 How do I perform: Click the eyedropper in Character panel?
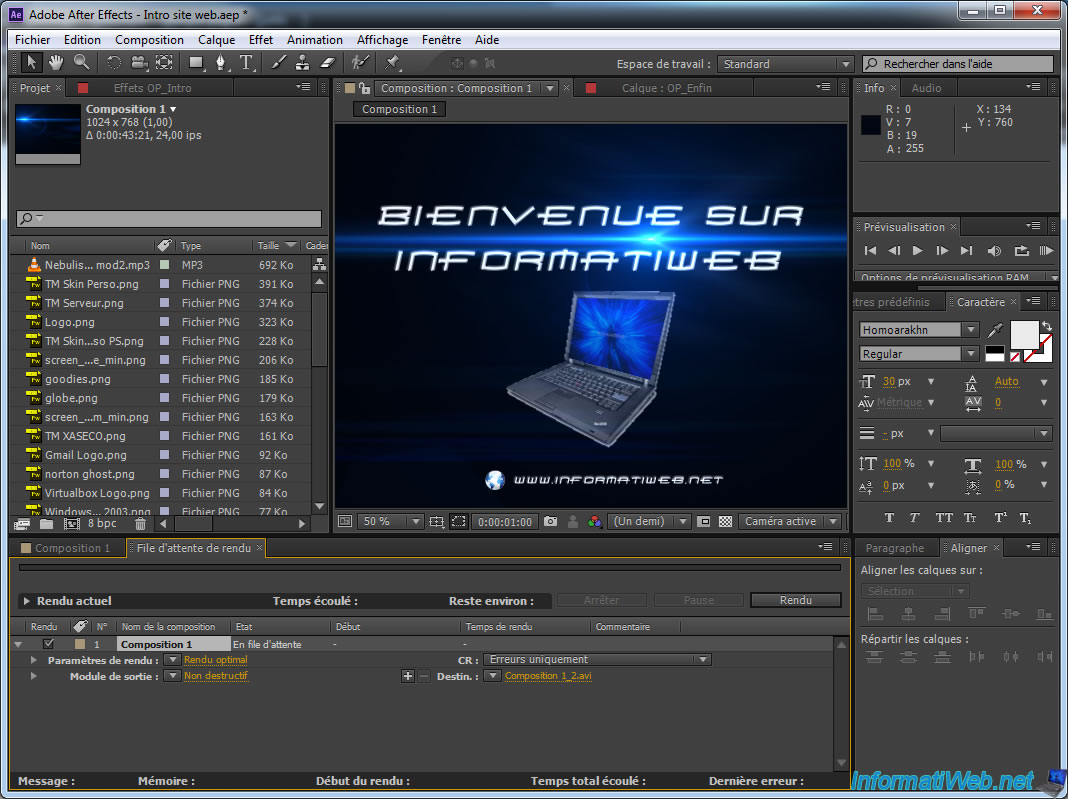pos(995,330)
